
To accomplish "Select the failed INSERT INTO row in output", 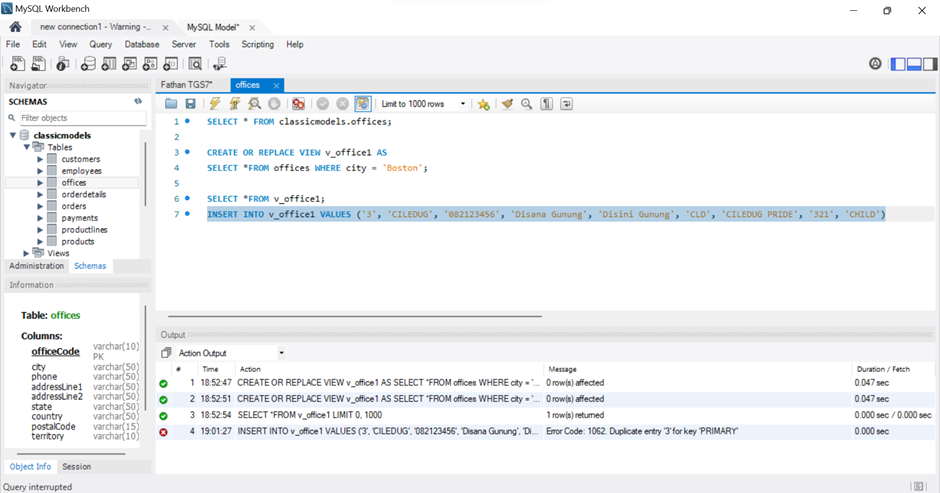I will [545, 431].
